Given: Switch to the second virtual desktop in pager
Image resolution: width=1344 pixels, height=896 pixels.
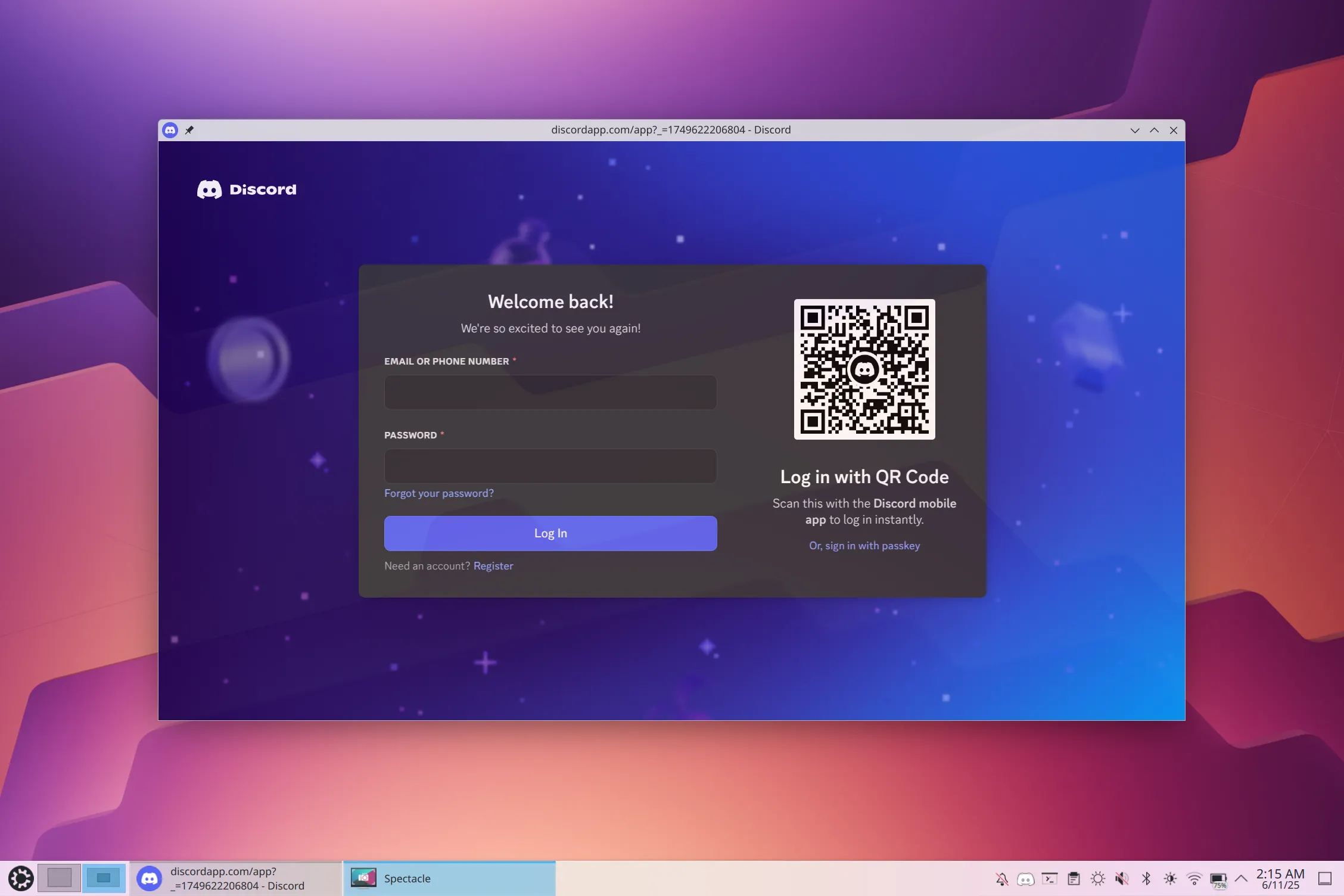Looking at the screenshot, I should [x=104, y=878].
